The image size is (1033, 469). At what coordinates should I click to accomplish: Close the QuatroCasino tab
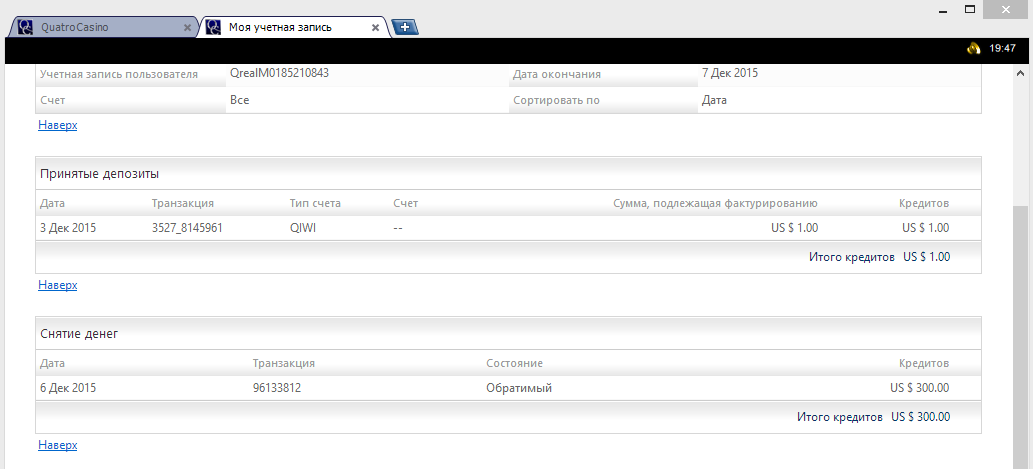point(187,28)
